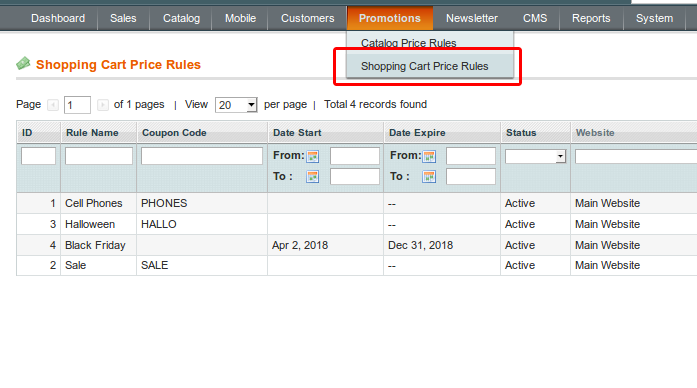697x388 pixels.
Task: Expand the per page view dropdown
Action: 236,105
